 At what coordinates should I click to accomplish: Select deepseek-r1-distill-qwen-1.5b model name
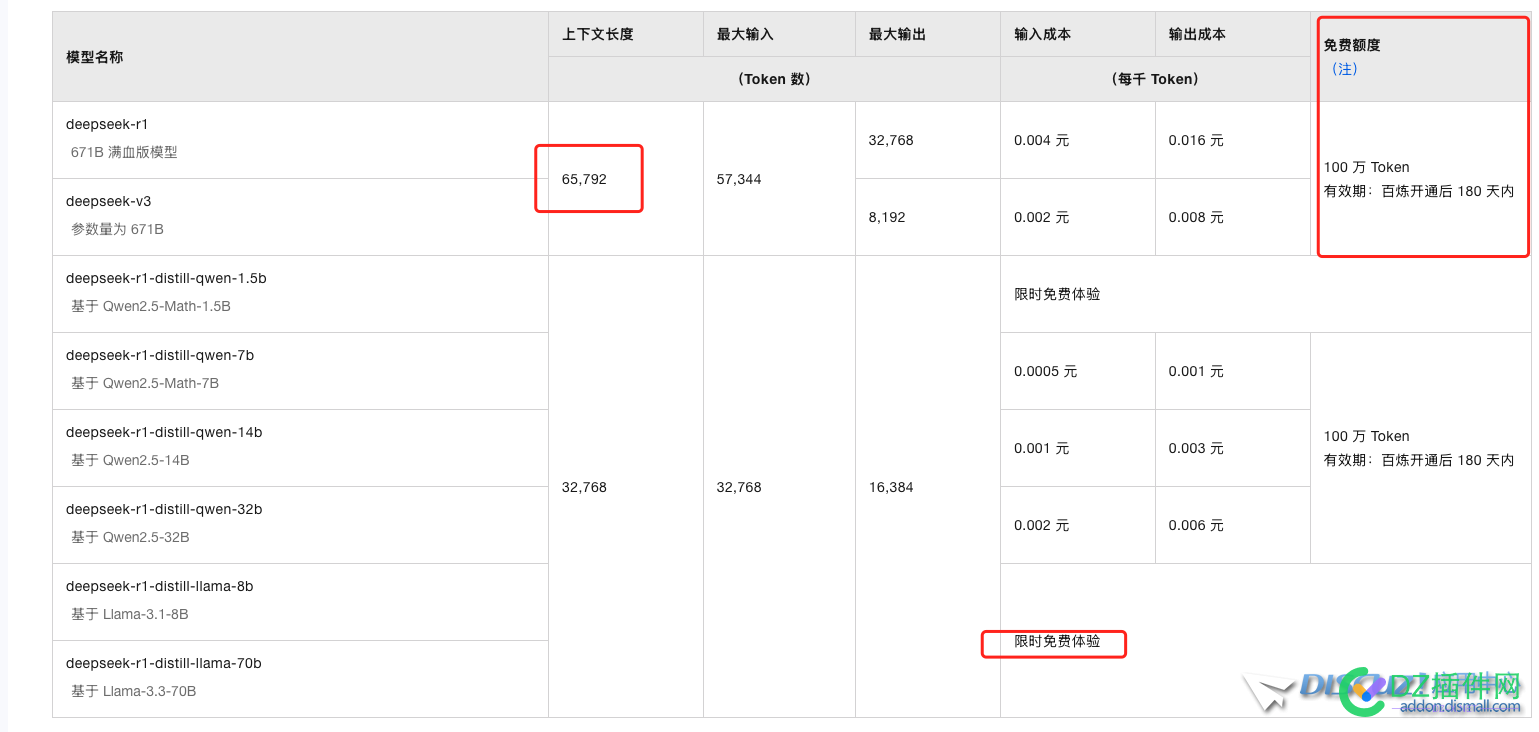coord(166,278)
